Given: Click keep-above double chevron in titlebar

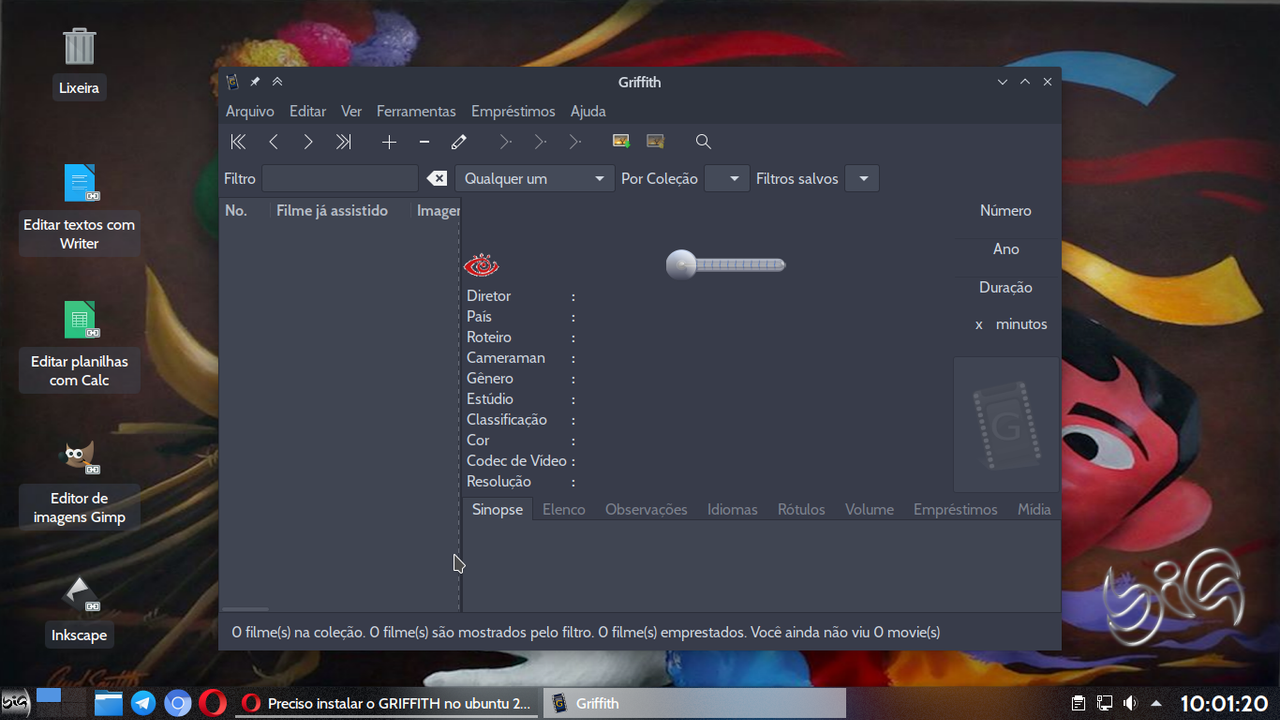Looking at the screenshot, I should [277, 82].
